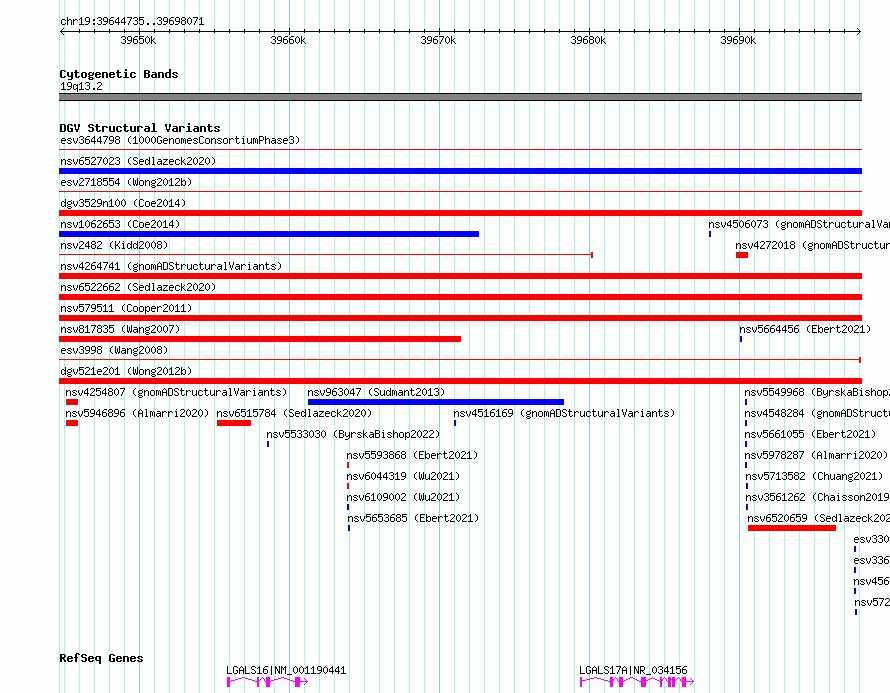Open the esv2718554 Wong2012b variant label

point(126,182)
